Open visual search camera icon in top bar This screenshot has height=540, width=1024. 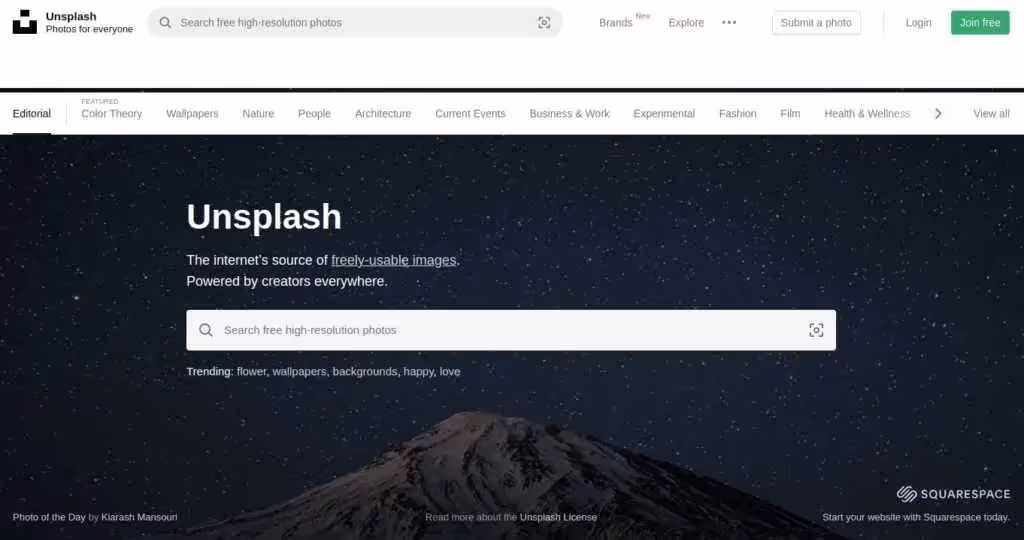point(544,23)
